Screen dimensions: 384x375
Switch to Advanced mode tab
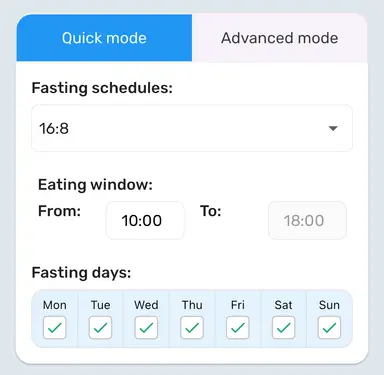pyautogui.click(x=280, y=38)
